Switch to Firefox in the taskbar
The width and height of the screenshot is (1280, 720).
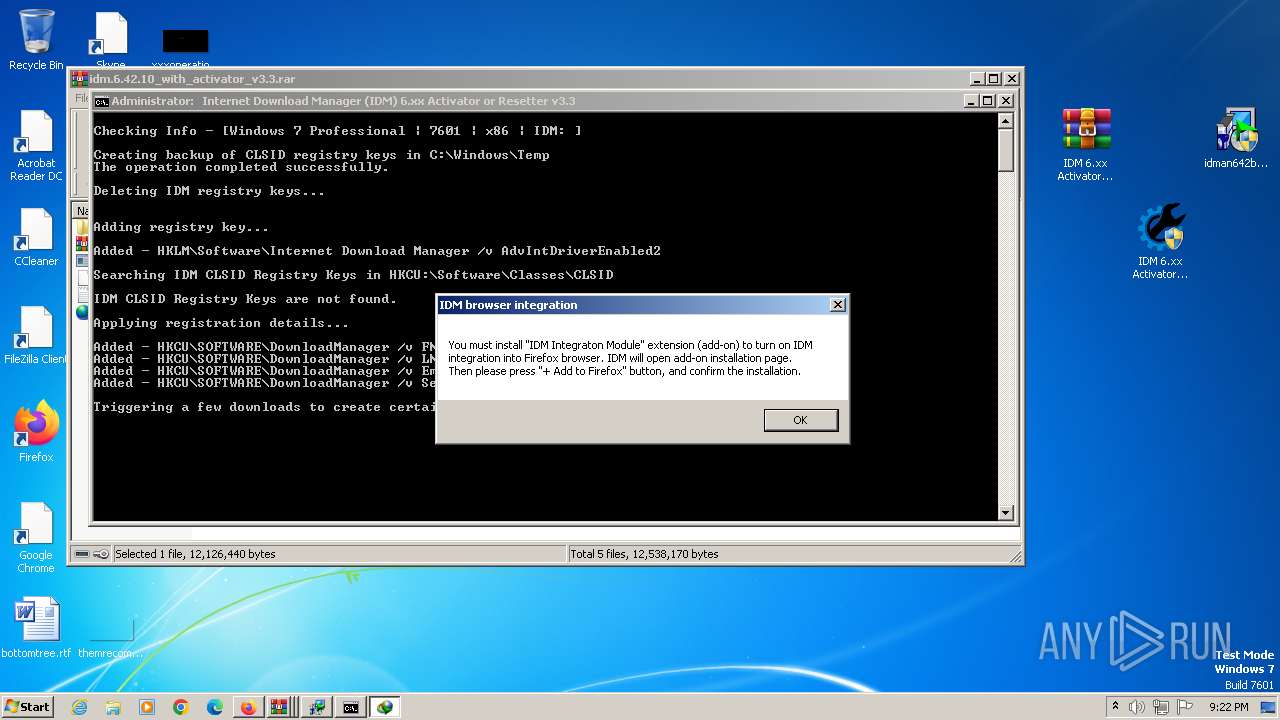[247, 707]
